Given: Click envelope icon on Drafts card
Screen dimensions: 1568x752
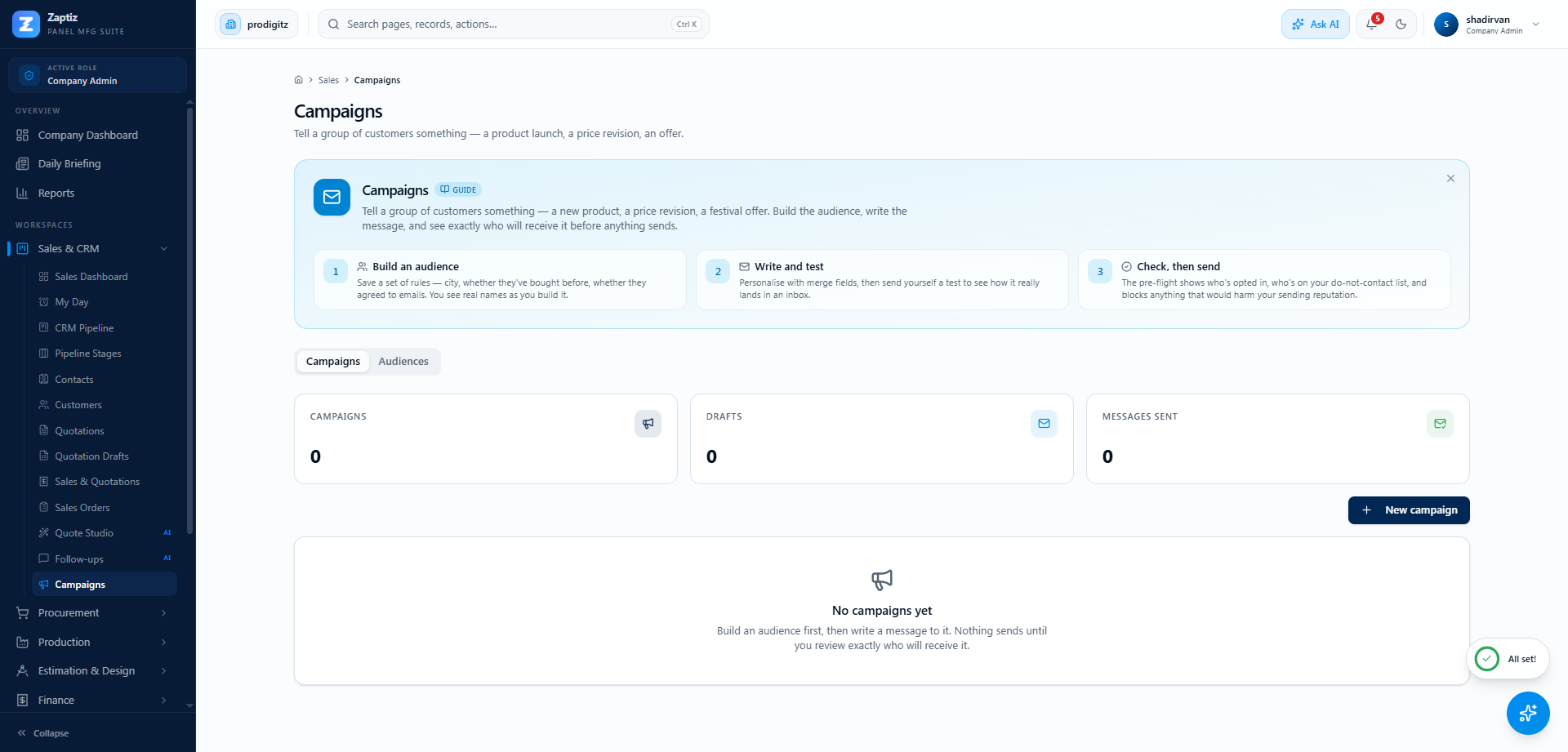Looking at the screenshot, I should click(1044, 424).
